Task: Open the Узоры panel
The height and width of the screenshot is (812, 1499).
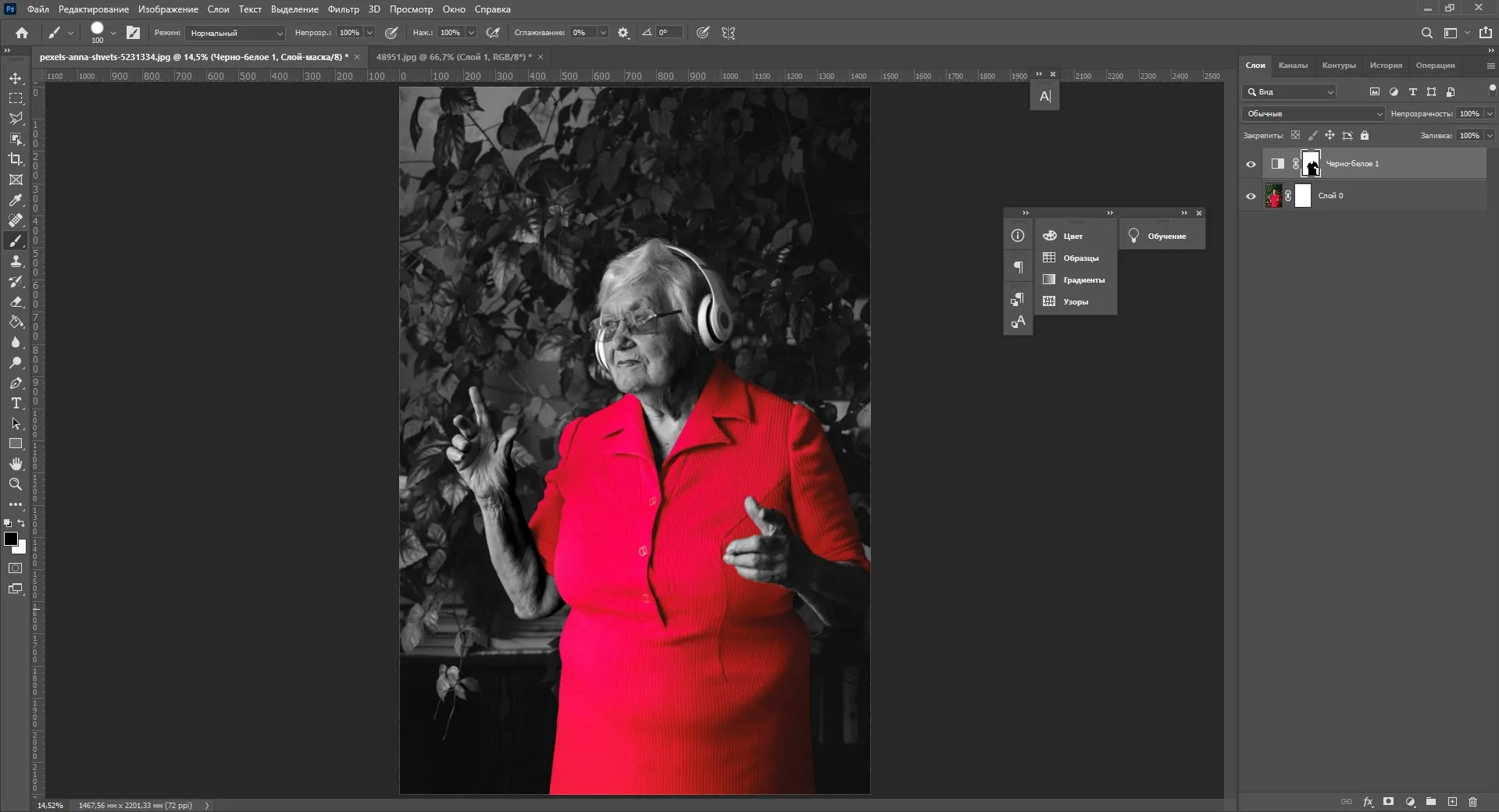Action: pyautogui.click(x=1075, y=301)
